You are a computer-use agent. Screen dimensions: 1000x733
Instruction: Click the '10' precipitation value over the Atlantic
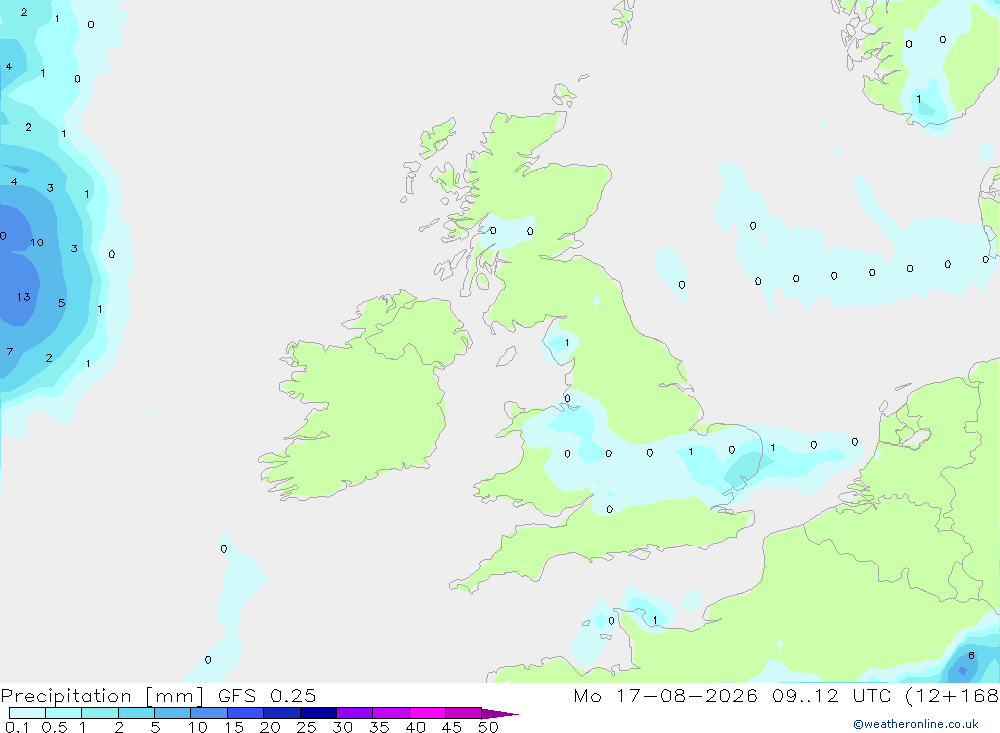point(37,242)
